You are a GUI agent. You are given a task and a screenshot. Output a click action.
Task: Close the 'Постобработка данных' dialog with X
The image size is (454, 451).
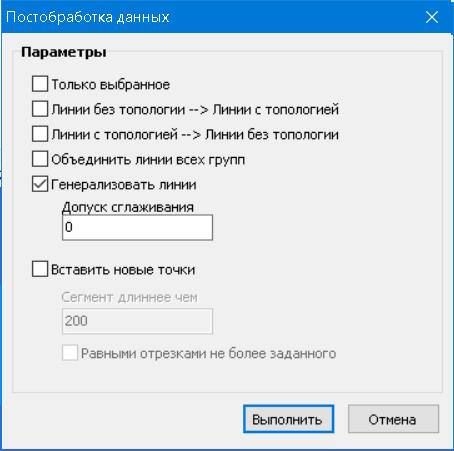point(432,17)
